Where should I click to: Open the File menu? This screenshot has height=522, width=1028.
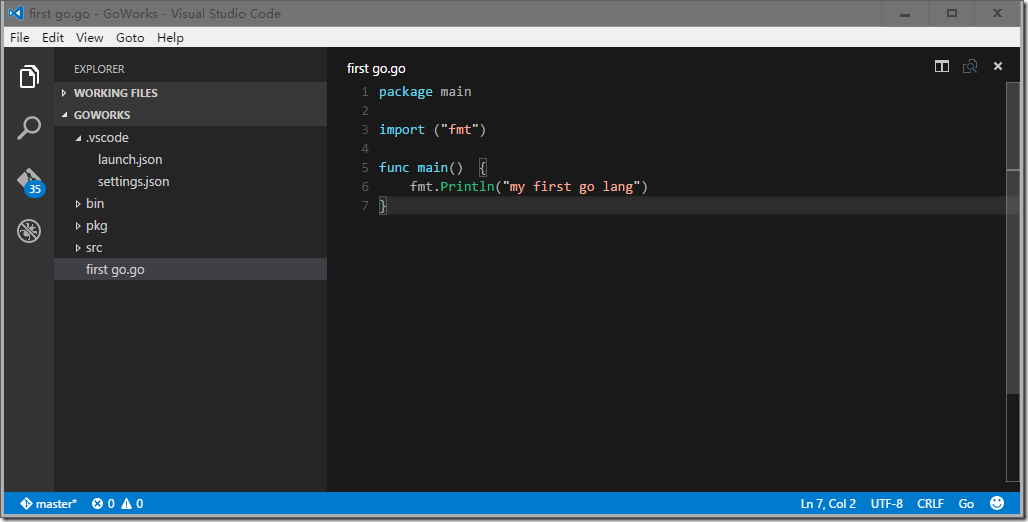click(x=19, y=38)
